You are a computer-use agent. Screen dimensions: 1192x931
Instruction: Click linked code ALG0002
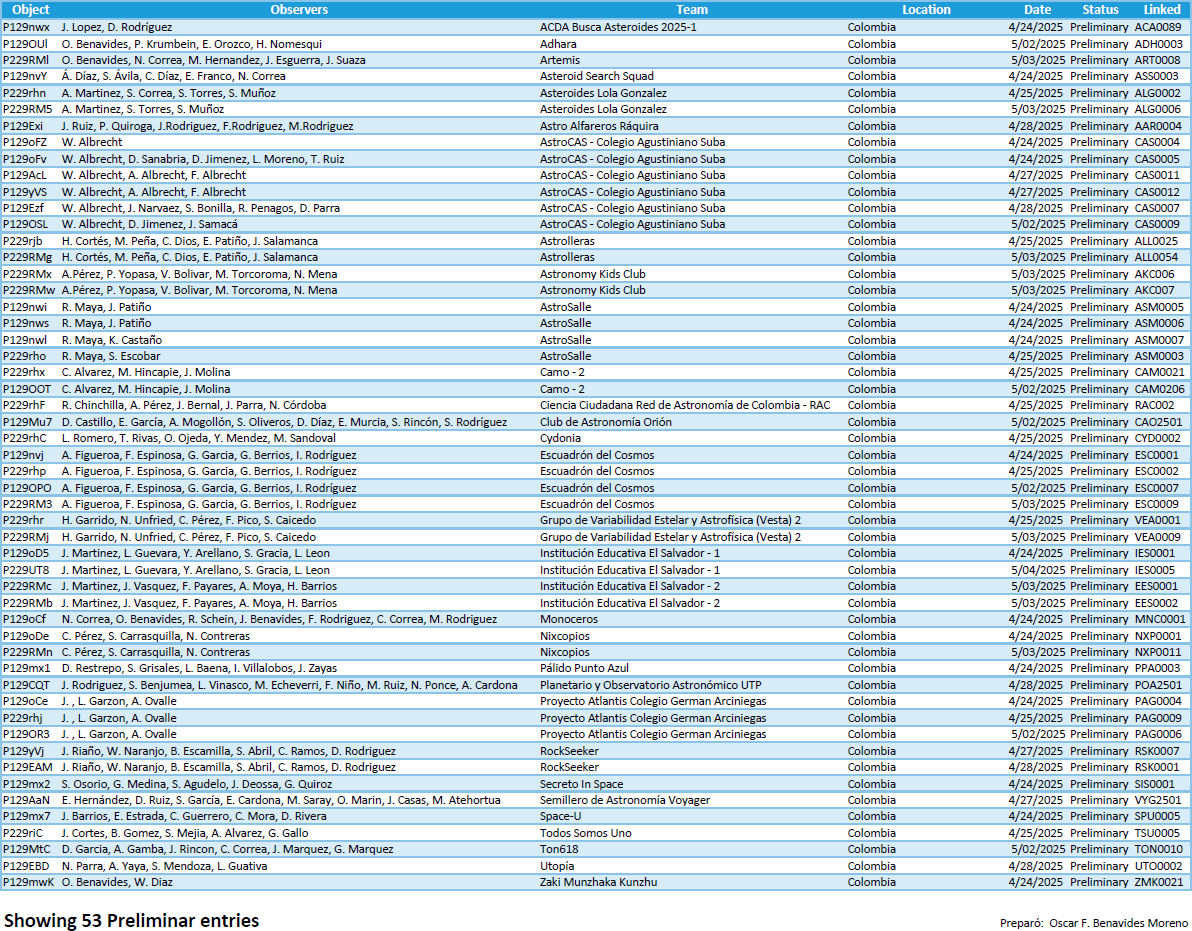coord(1158,93)
